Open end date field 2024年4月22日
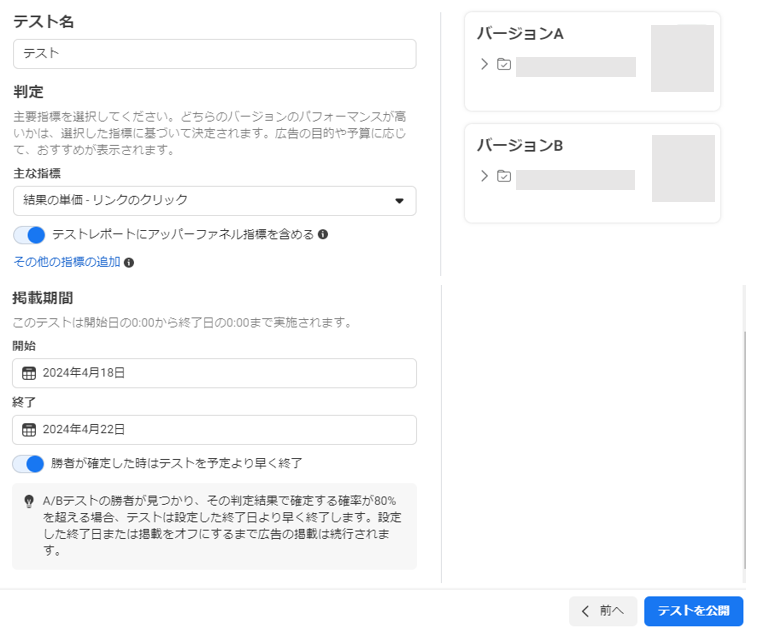 214,430
